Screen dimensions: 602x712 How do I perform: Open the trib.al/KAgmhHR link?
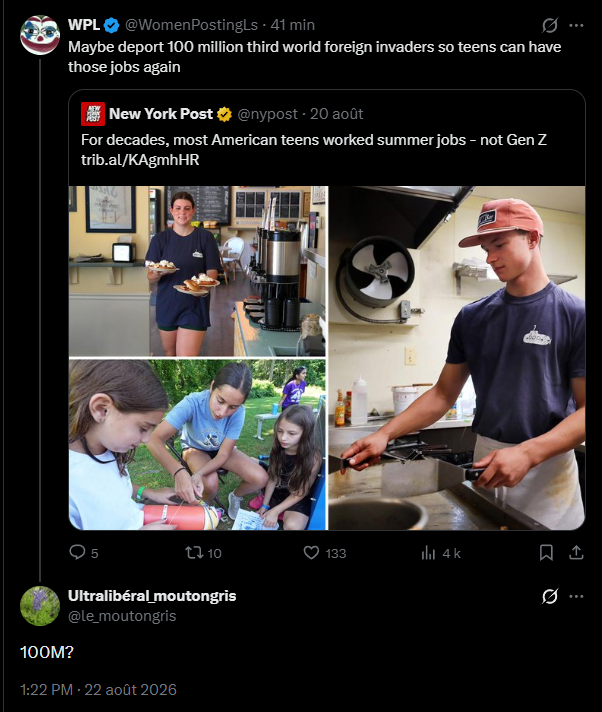point(140,160)
